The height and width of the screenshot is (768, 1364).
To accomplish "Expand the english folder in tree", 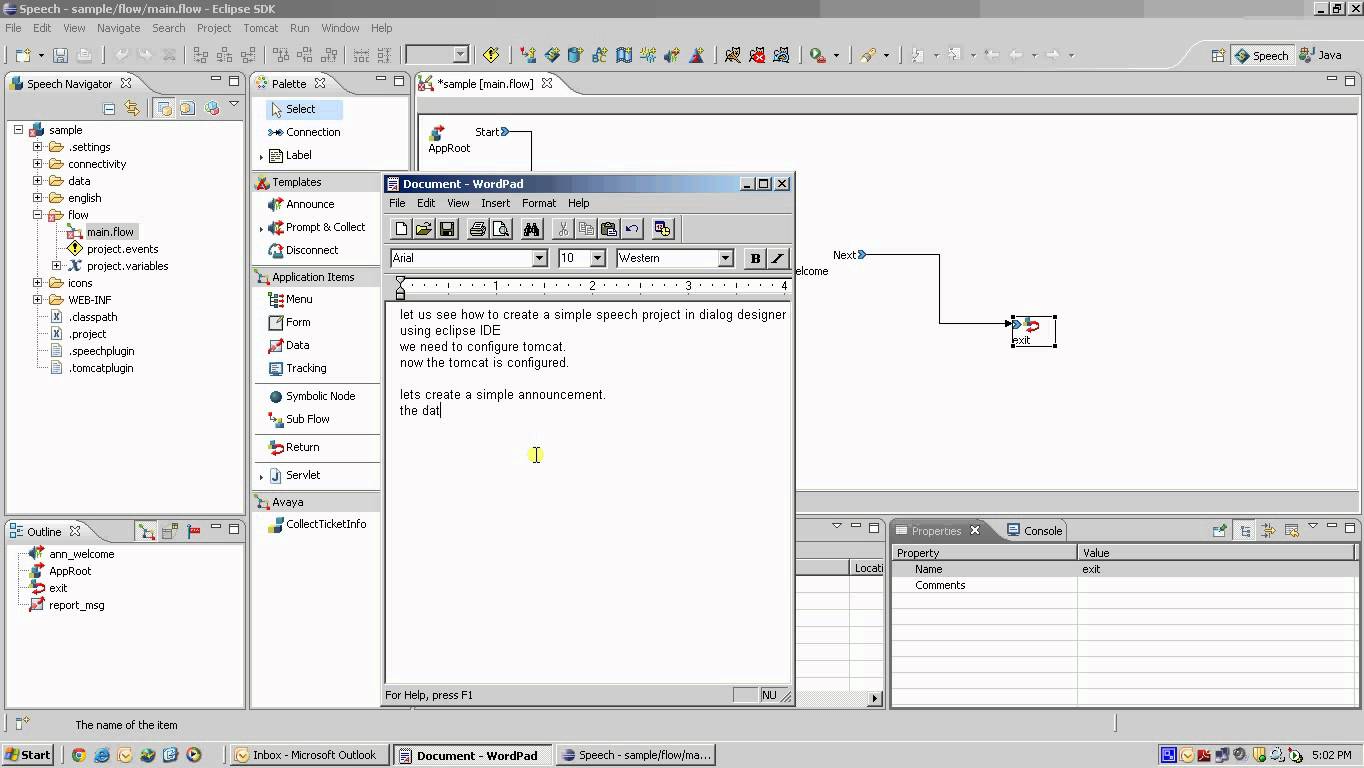I will (x=38, y=198).
